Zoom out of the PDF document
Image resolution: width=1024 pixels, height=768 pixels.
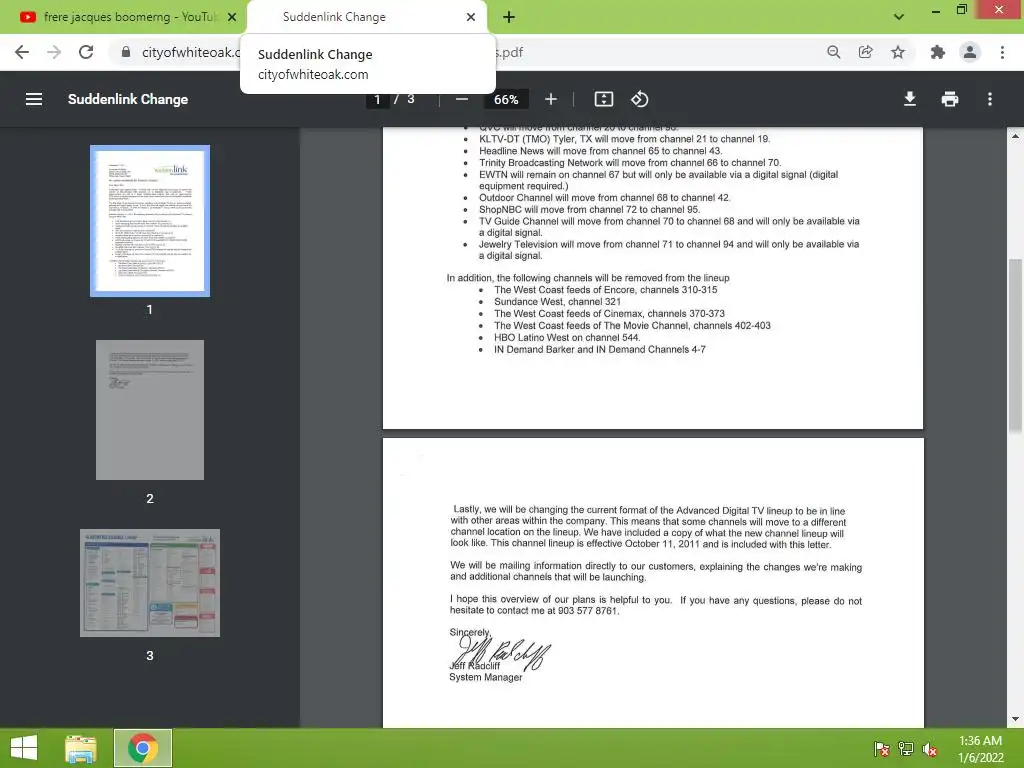pyautogui.click(x=462, y=99)
